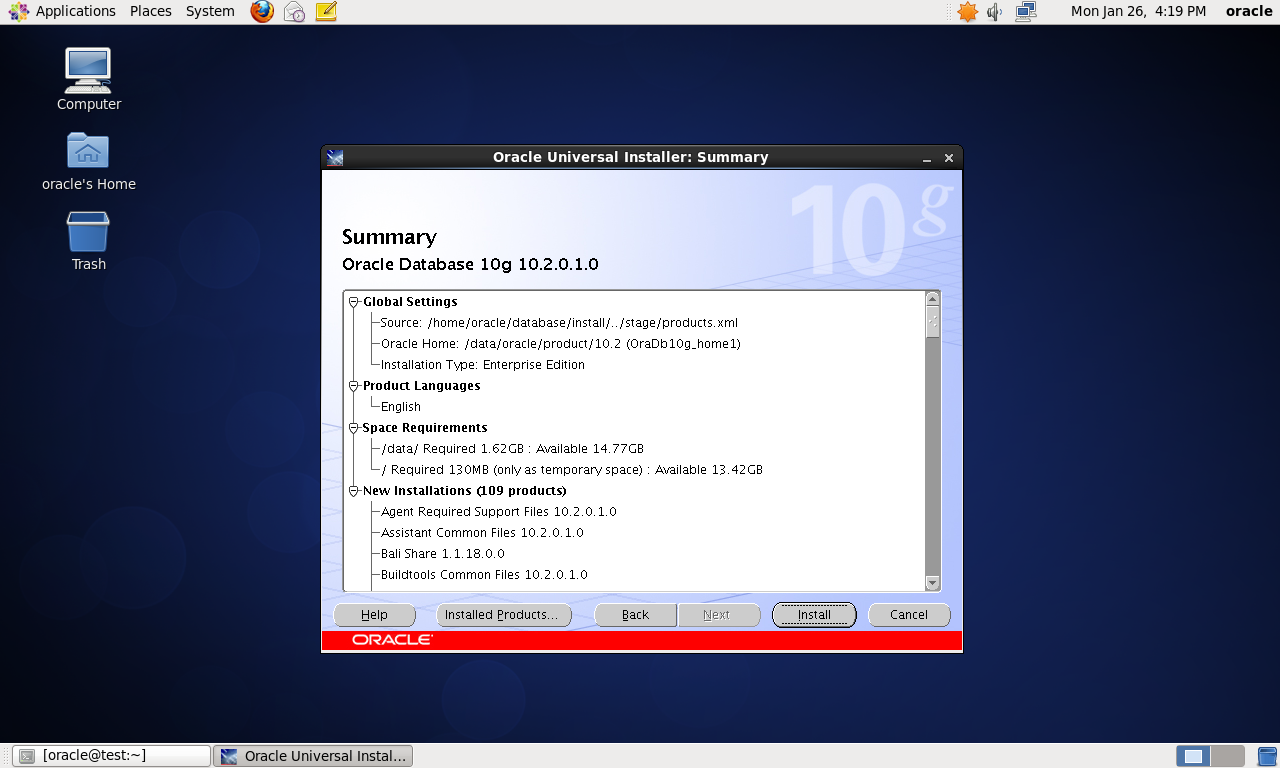Select Bali Share 1.1.18.0.0 row
The width and height of the screenshot is (1280, 768).
442,554
